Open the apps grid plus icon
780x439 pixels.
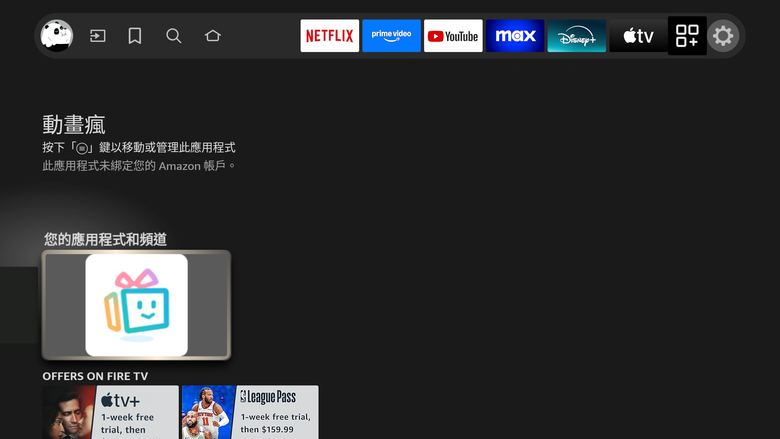(x=687, y=36)
